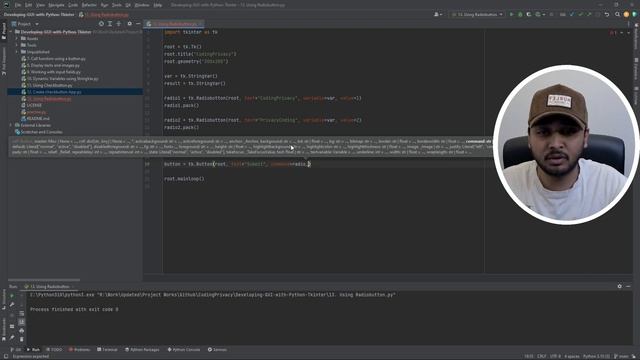Open the run configuration dropdown
Screen dimensions: 640x360
click(x=478, y=14)
